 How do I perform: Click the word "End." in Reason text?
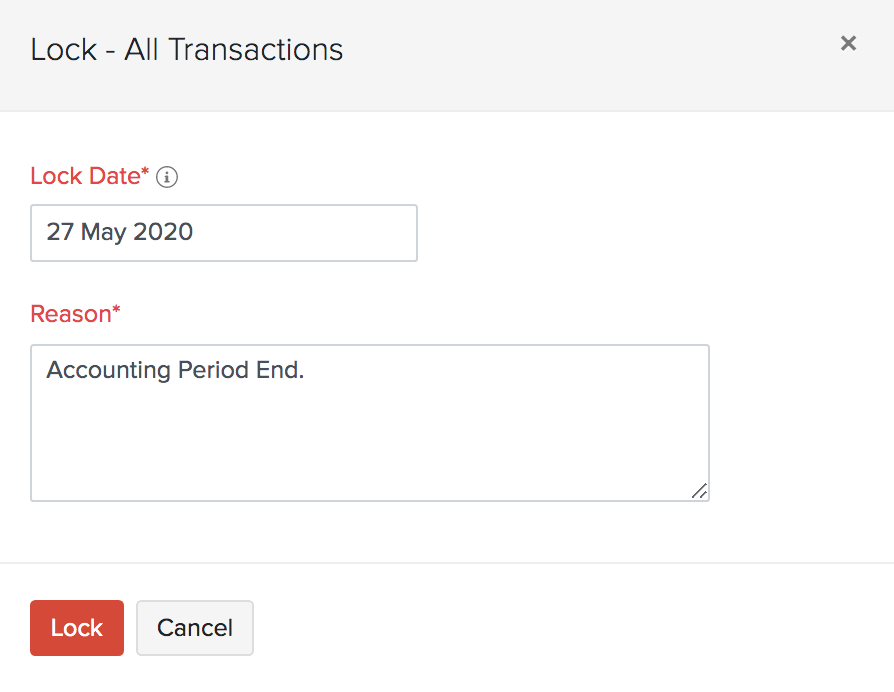coord(280,370)
